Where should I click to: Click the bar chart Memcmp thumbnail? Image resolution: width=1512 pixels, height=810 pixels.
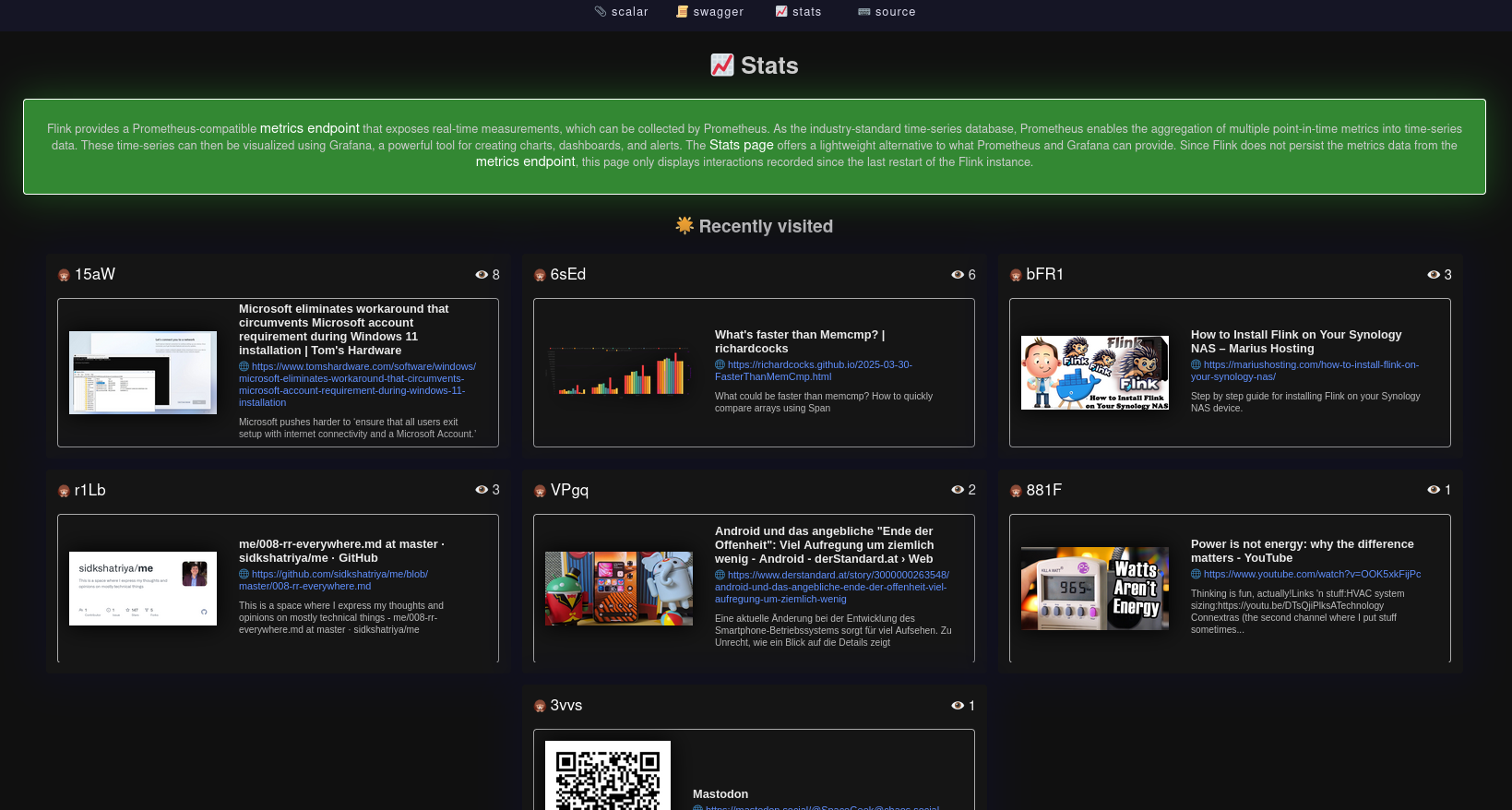pyautogui.click(x=619, y=373)
